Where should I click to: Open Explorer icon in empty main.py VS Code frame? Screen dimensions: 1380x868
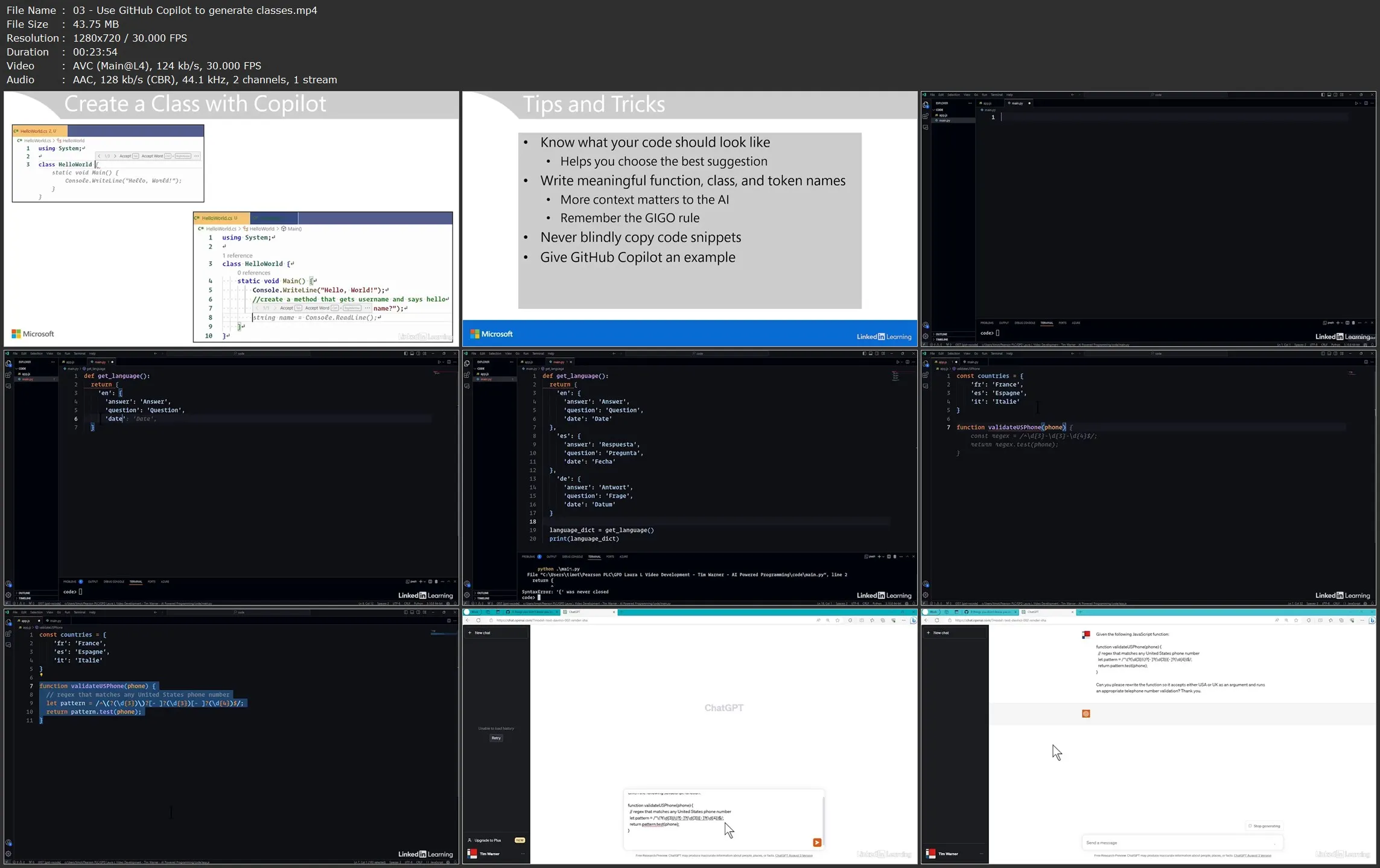926,105
